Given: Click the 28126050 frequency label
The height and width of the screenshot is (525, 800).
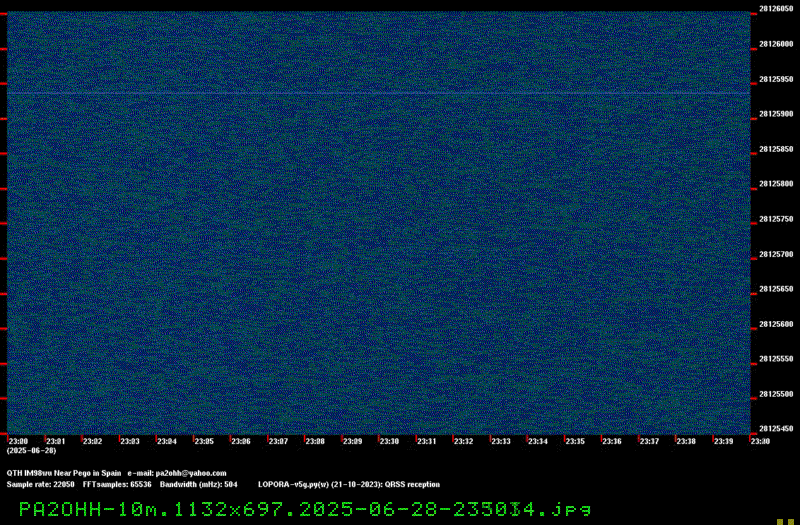Looking at the screenshot, I should coord(776,9).
